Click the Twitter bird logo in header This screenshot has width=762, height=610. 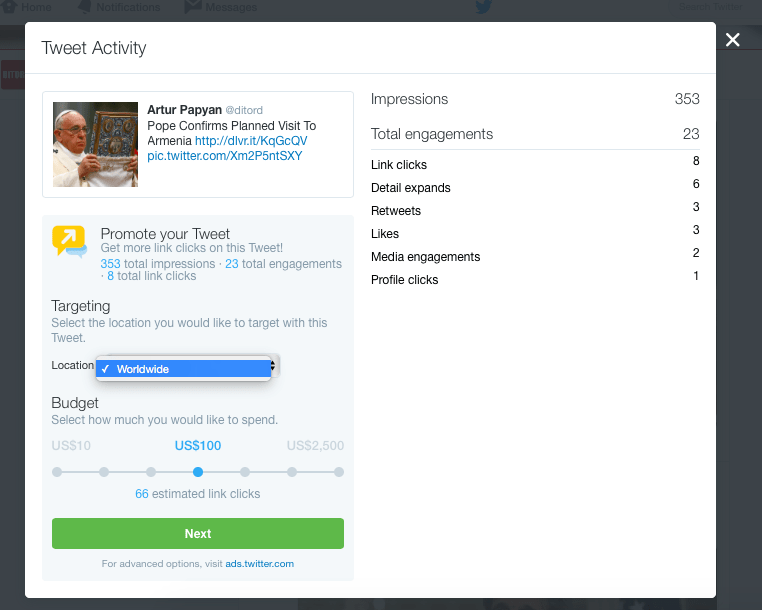(x=483, y=7)
